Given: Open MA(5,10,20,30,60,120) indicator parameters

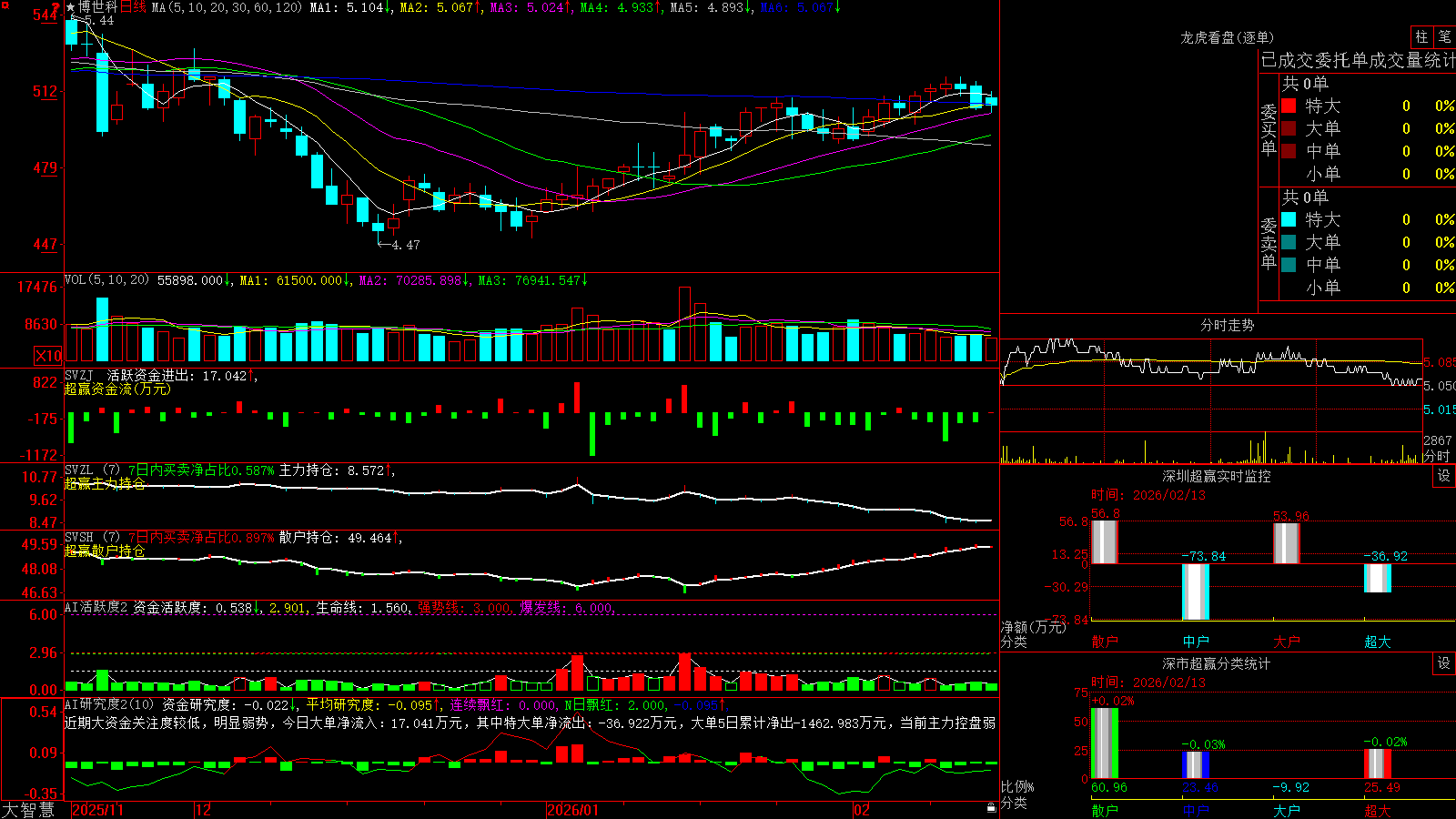Looking at the screenshot, I should point(227,7).
